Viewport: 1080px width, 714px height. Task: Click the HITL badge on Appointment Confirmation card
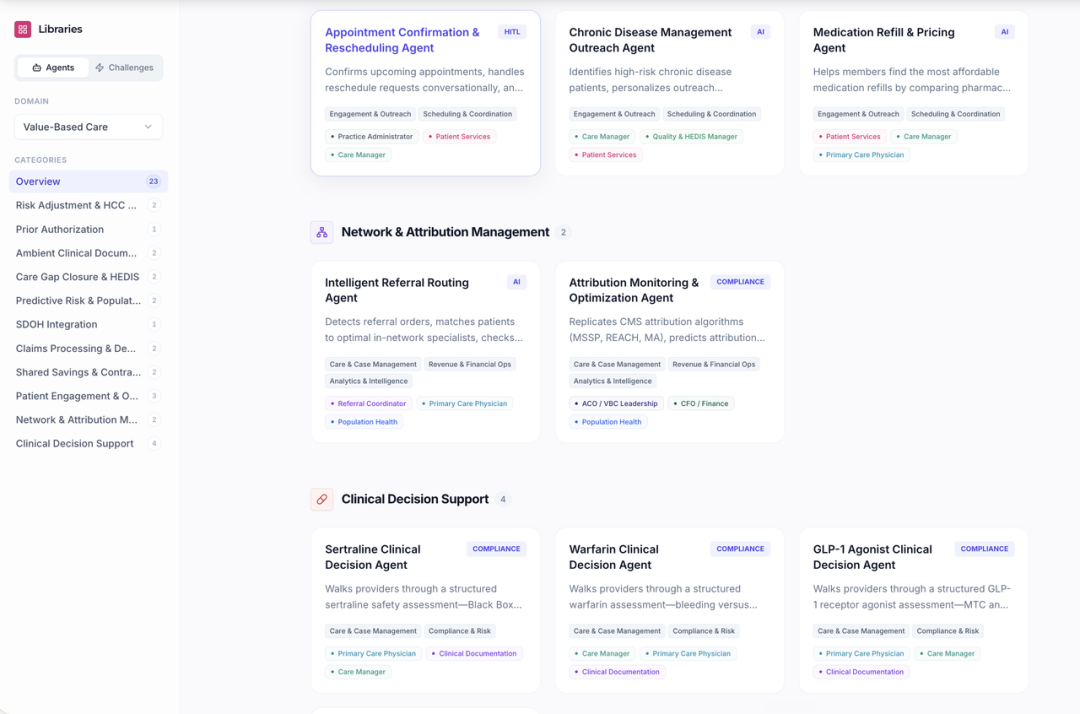coord(512,32)
